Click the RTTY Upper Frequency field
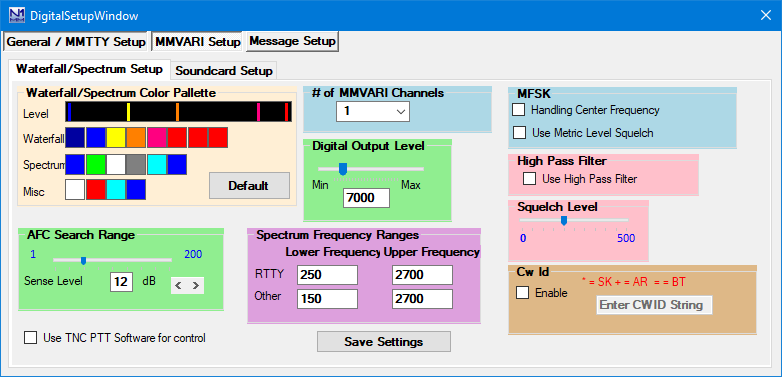Viewport: 782px width, 377px height. point(422,275)
